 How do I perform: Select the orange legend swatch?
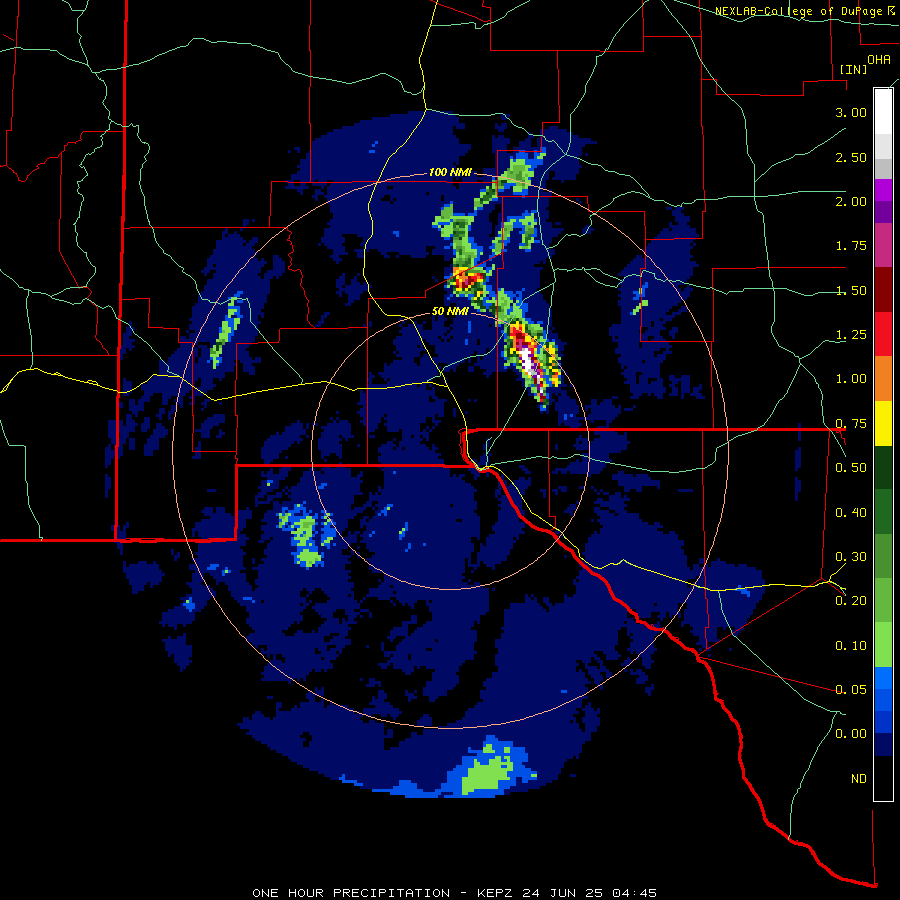[883, 379]
